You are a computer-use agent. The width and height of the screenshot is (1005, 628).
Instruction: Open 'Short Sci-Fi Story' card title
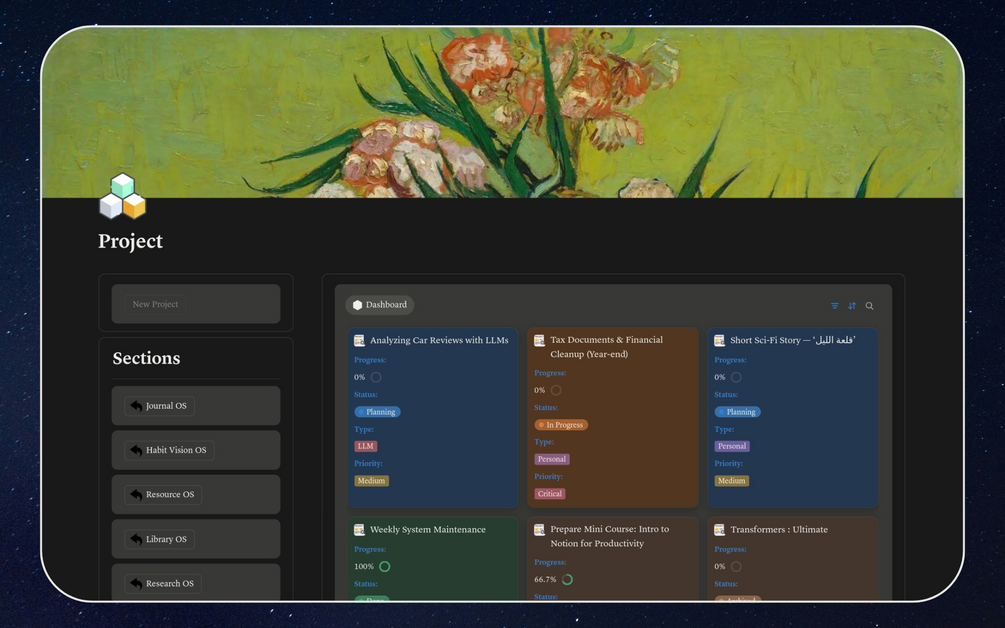click(x=793, y=340)
